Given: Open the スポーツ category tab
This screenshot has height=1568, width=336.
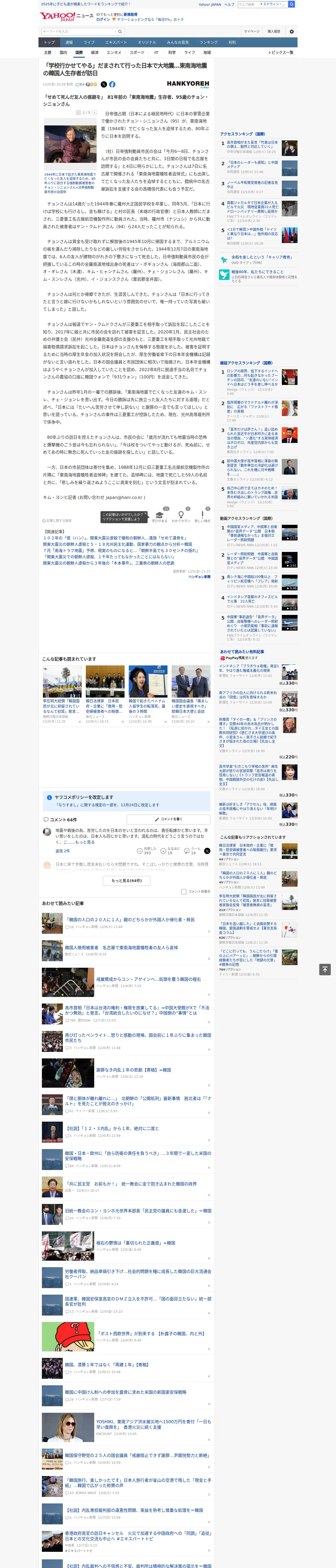Looking at the screenshot, I should point(137,52).
